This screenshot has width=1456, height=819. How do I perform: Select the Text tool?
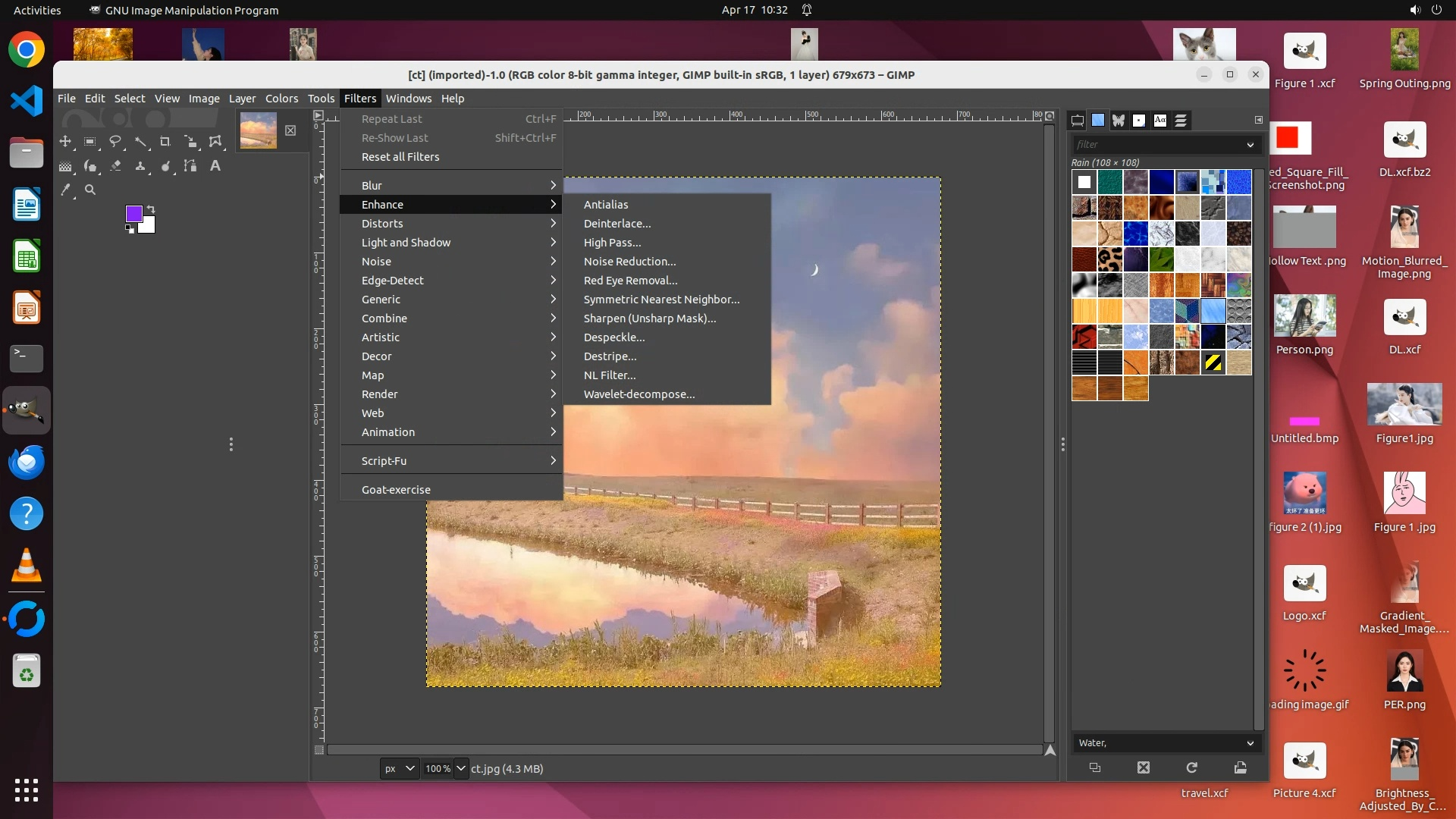(215, 166)
